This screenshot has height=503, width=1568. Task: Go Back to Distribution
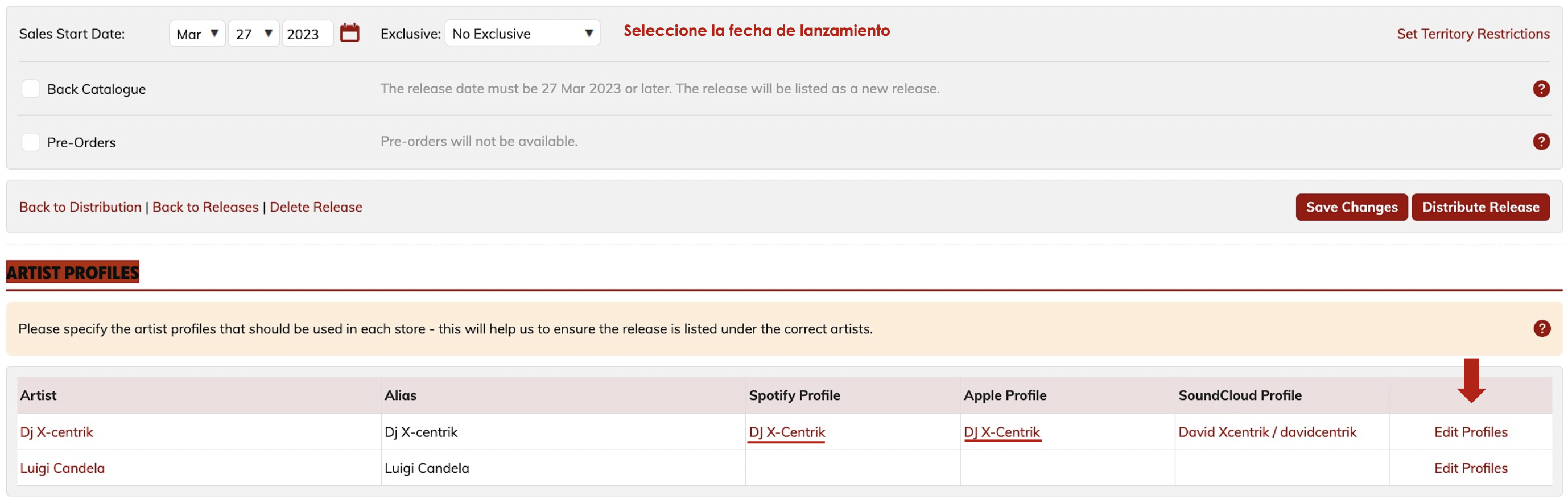coord(80,207)
